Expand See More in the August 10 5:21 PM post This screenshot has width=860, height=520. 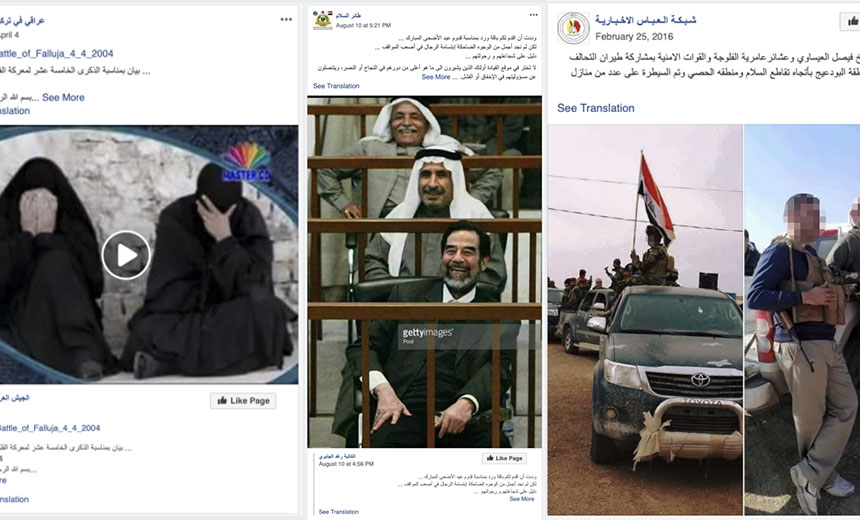pos(435,77)
